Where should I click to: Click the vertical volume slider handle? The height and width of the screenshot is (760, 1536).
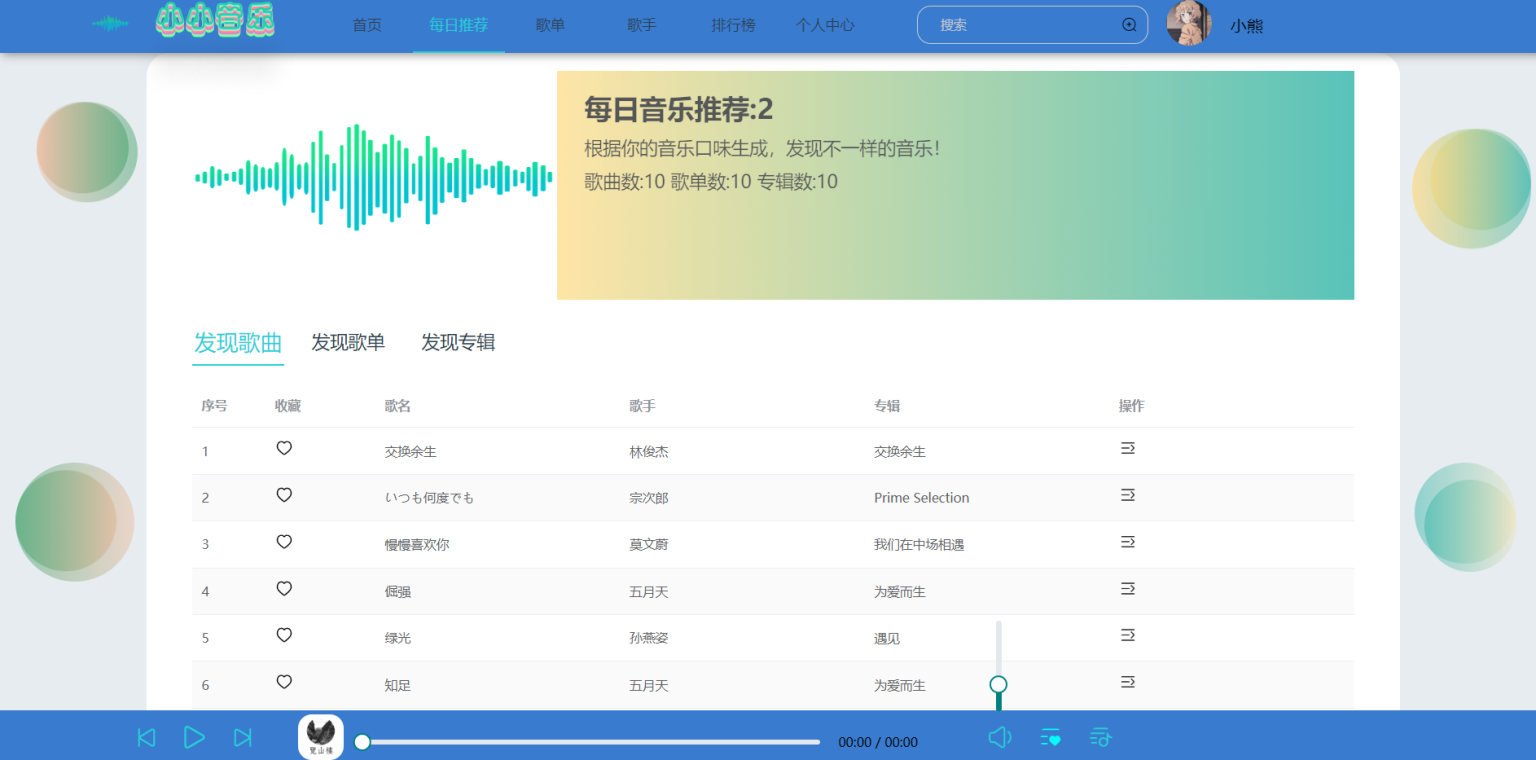(x=998, y=685)
